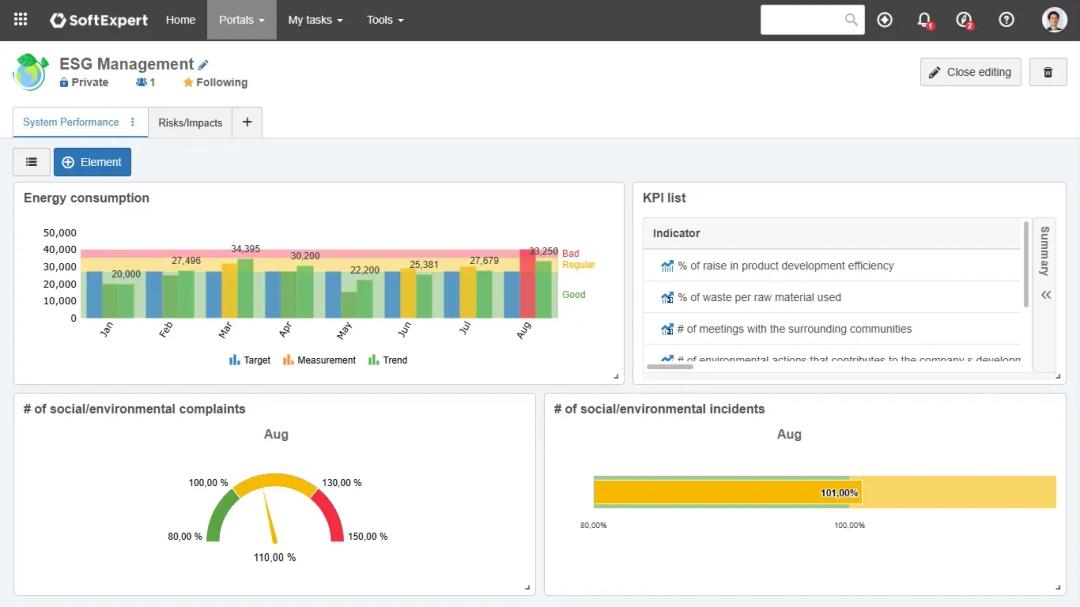
Task: Open the app launcher grid icon
Action: (20, 20)
